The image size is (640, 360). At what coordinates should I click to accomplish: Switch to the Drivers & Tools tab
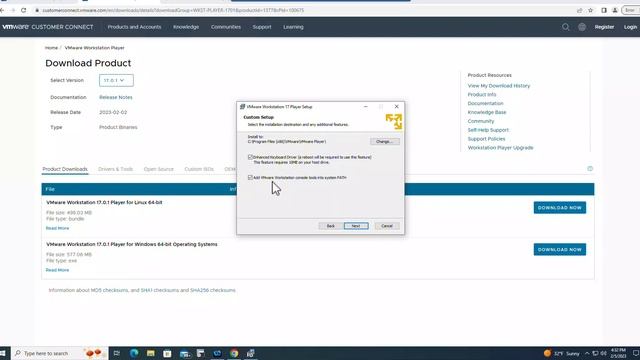coord(116,169)
